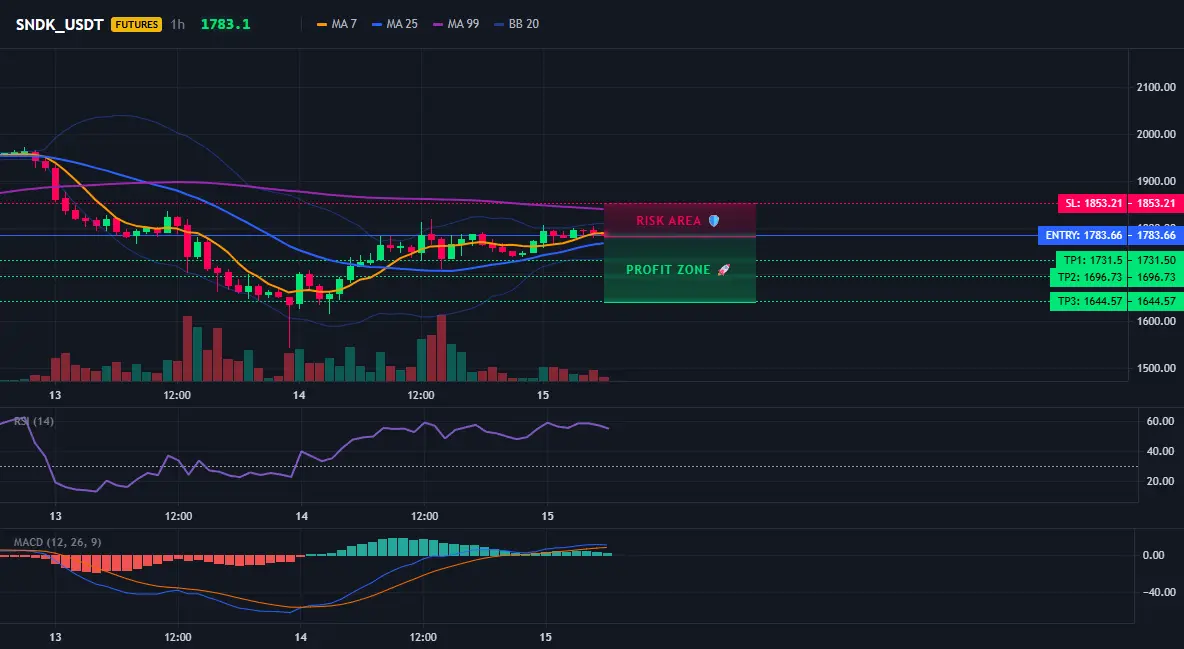Click date 14 on MACD time axis
The width and height of the screenshot is (1184, 649).
(301, 638)
